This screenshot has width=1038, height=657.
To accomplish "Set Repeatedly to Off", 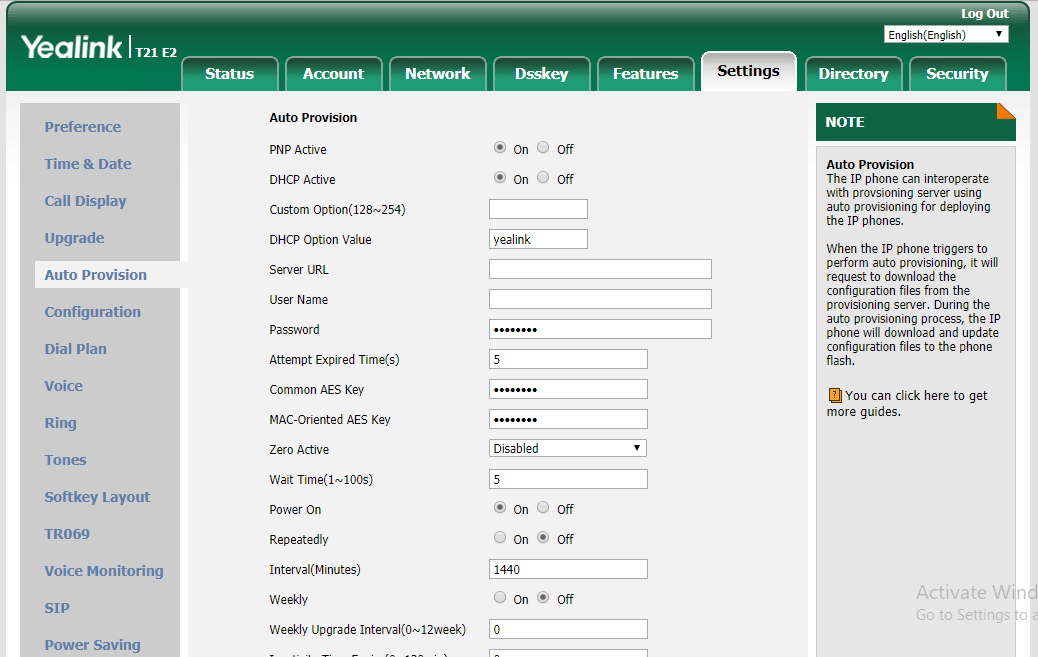I will pos(543,538).
